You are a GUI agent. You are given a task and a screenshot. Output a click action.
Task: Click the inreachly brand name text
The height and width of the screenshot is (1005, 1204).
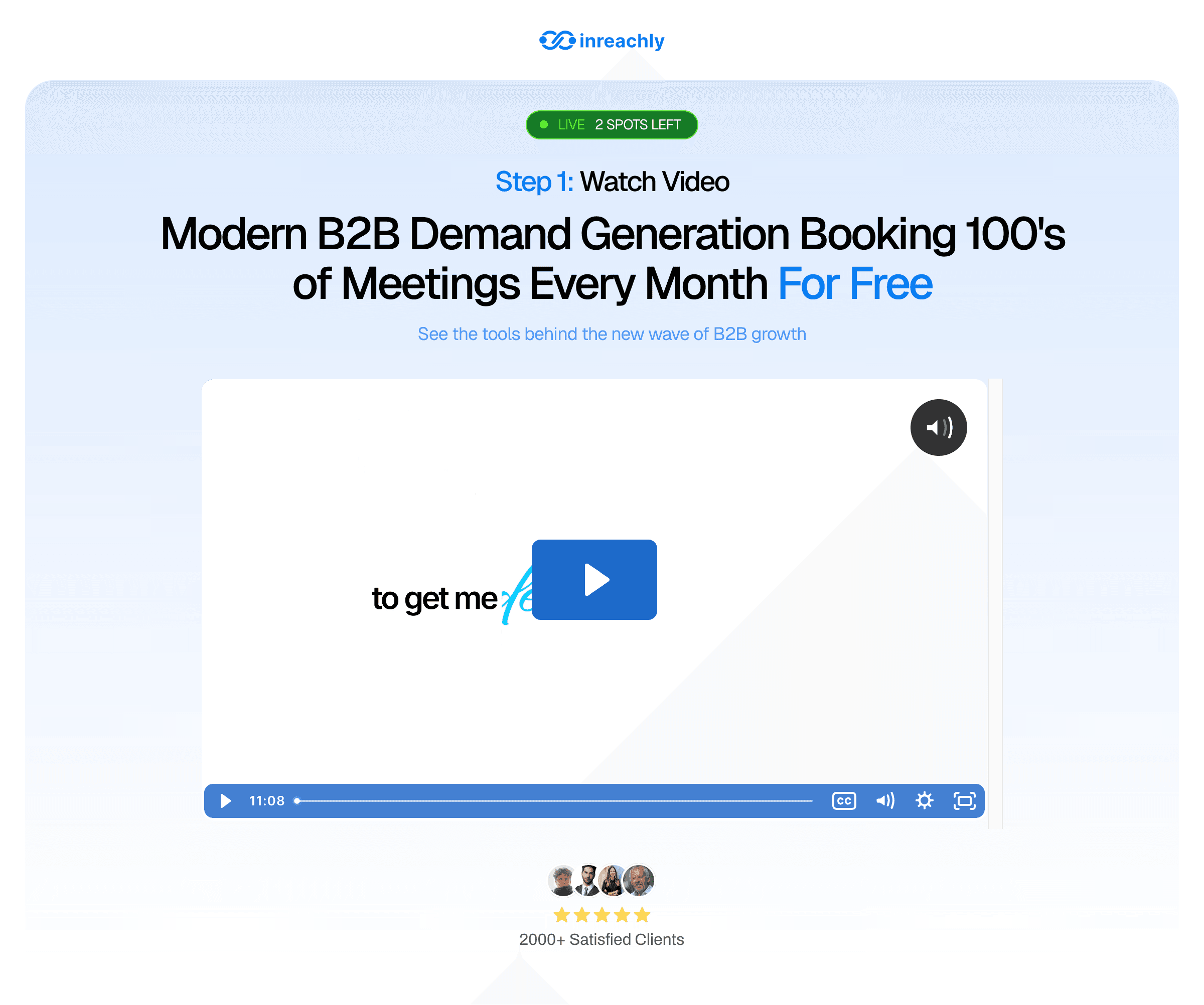tap(622, 41)
